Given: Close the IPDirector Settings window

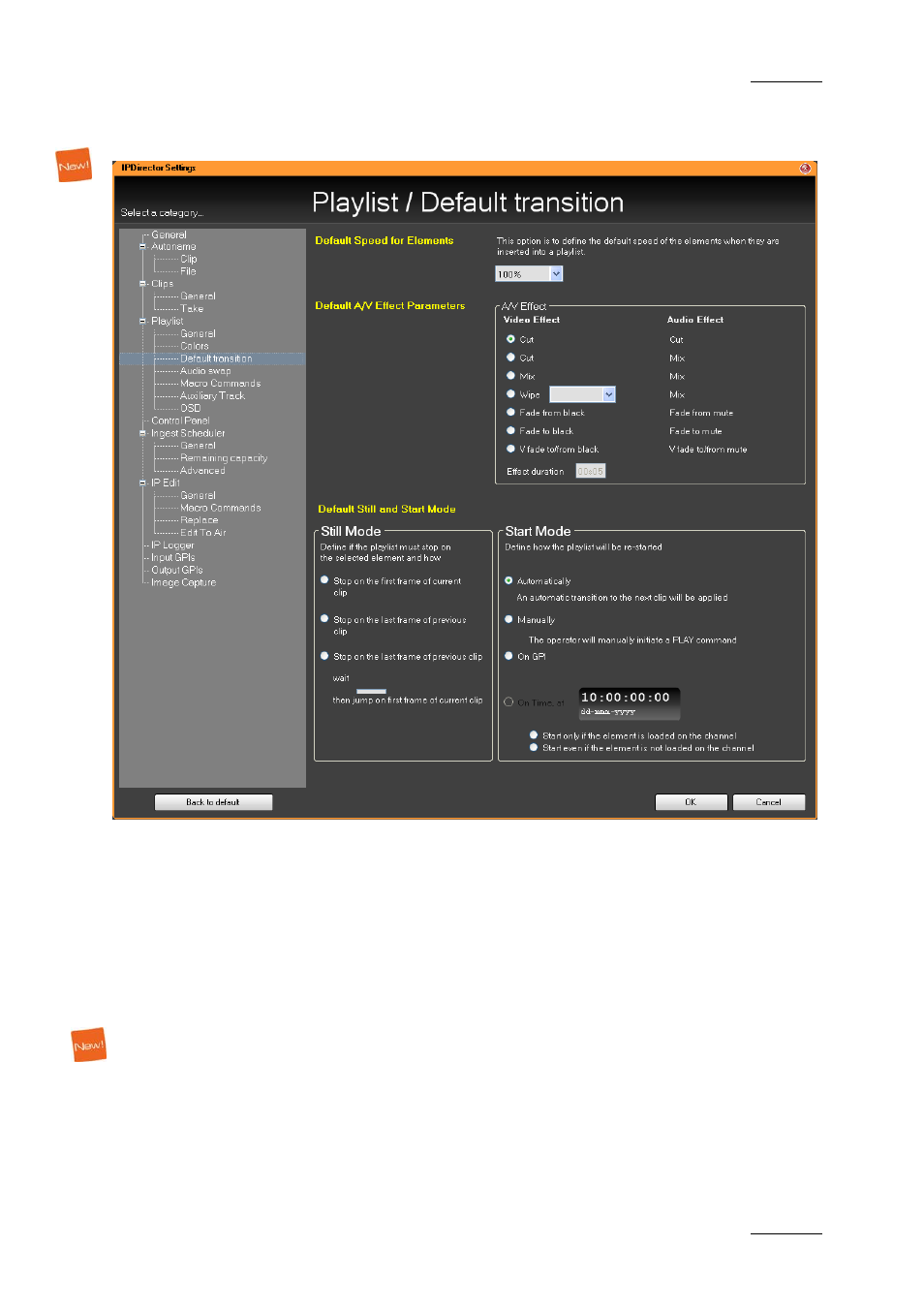Looking at the screenshot, I should (x=805, y=169).
